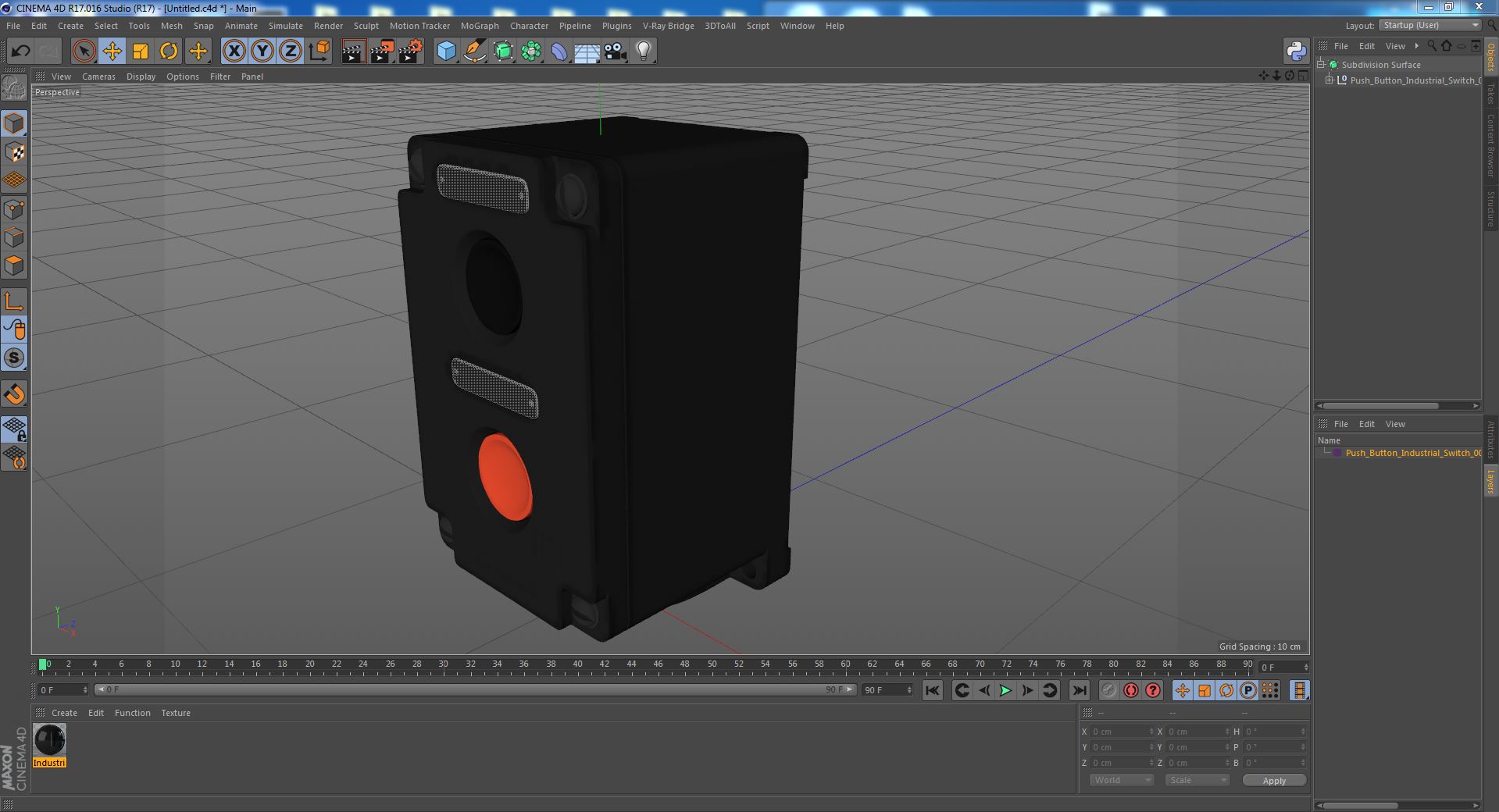Viewport: 1499px width, 812px height.
Task: Open viewport Display menu
Action: click(x=141, y=77)
